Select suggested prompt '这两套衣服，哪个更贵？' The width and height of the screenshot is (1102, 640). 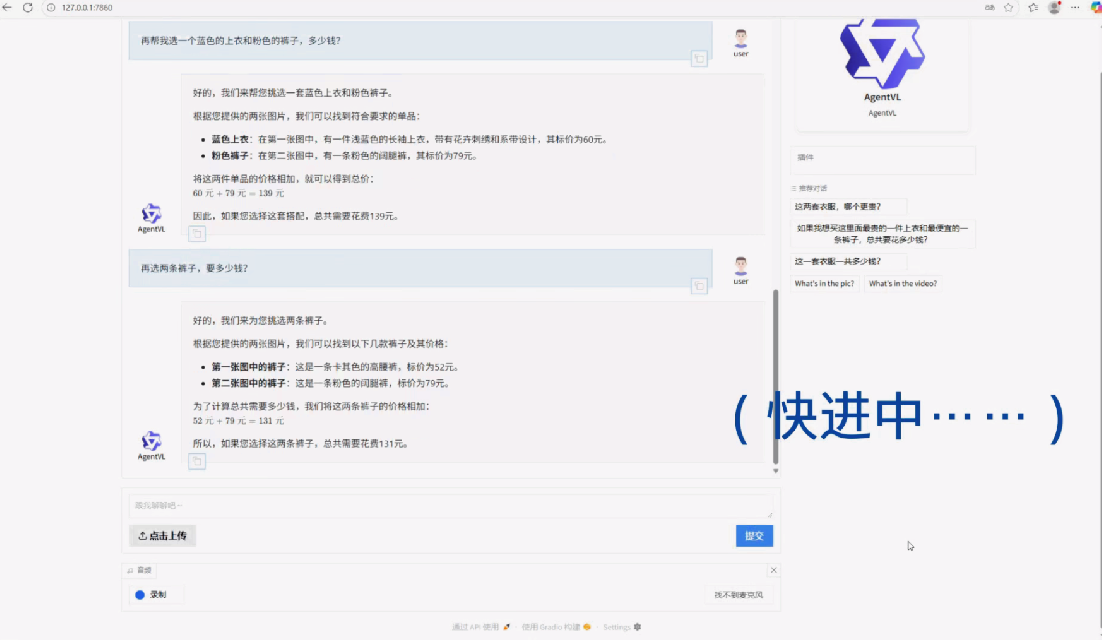tap(837, 207)
